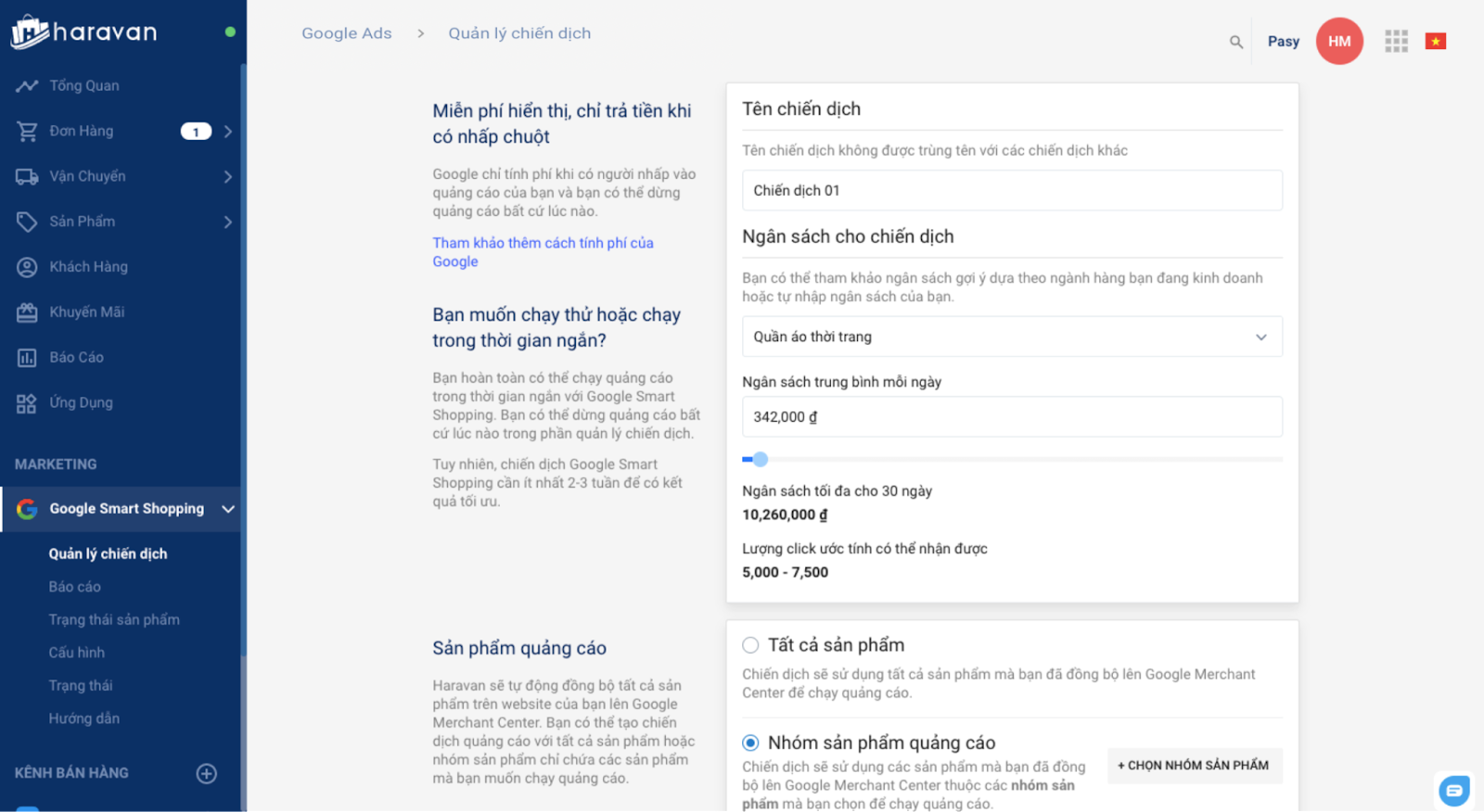Click Ngân sách trung bình mỗi ngày label

tap(841, 382)
